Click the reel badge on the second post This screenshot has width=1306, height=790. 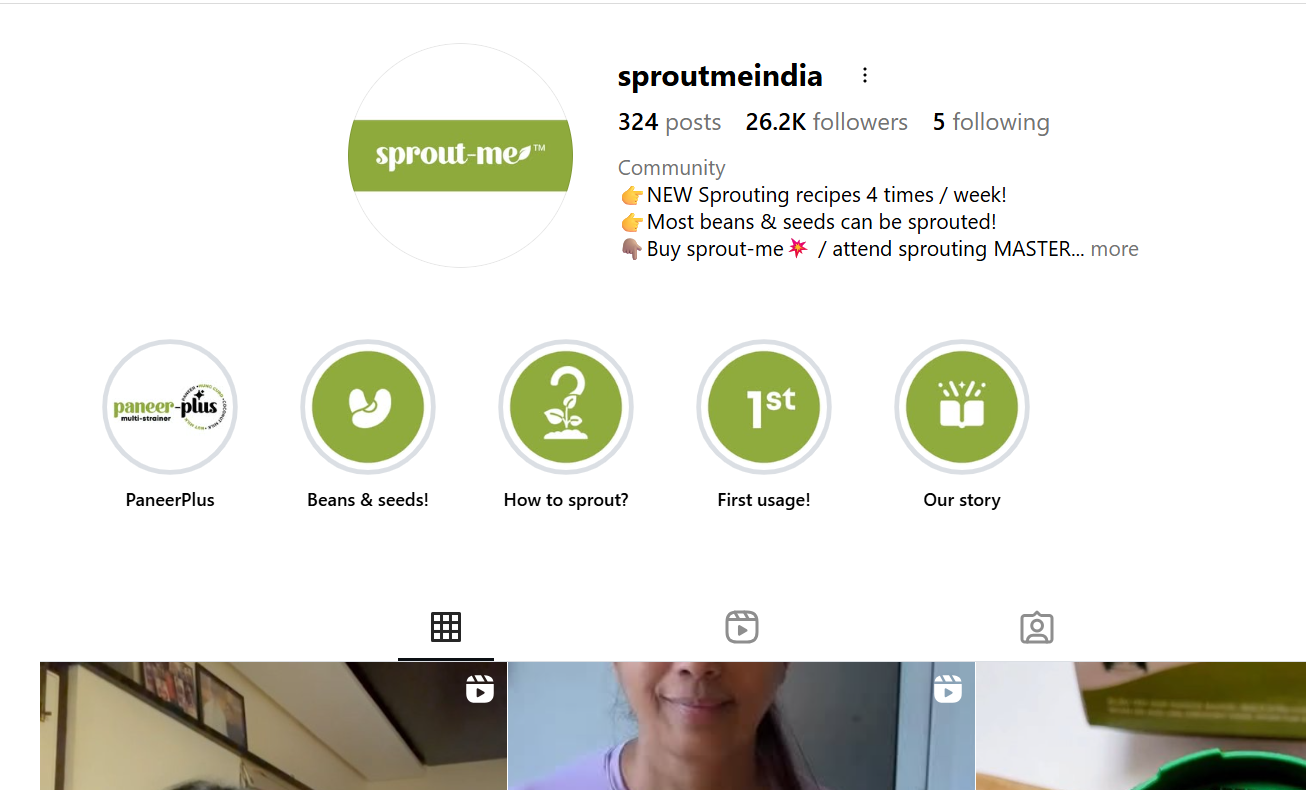(x=948, y=689)
